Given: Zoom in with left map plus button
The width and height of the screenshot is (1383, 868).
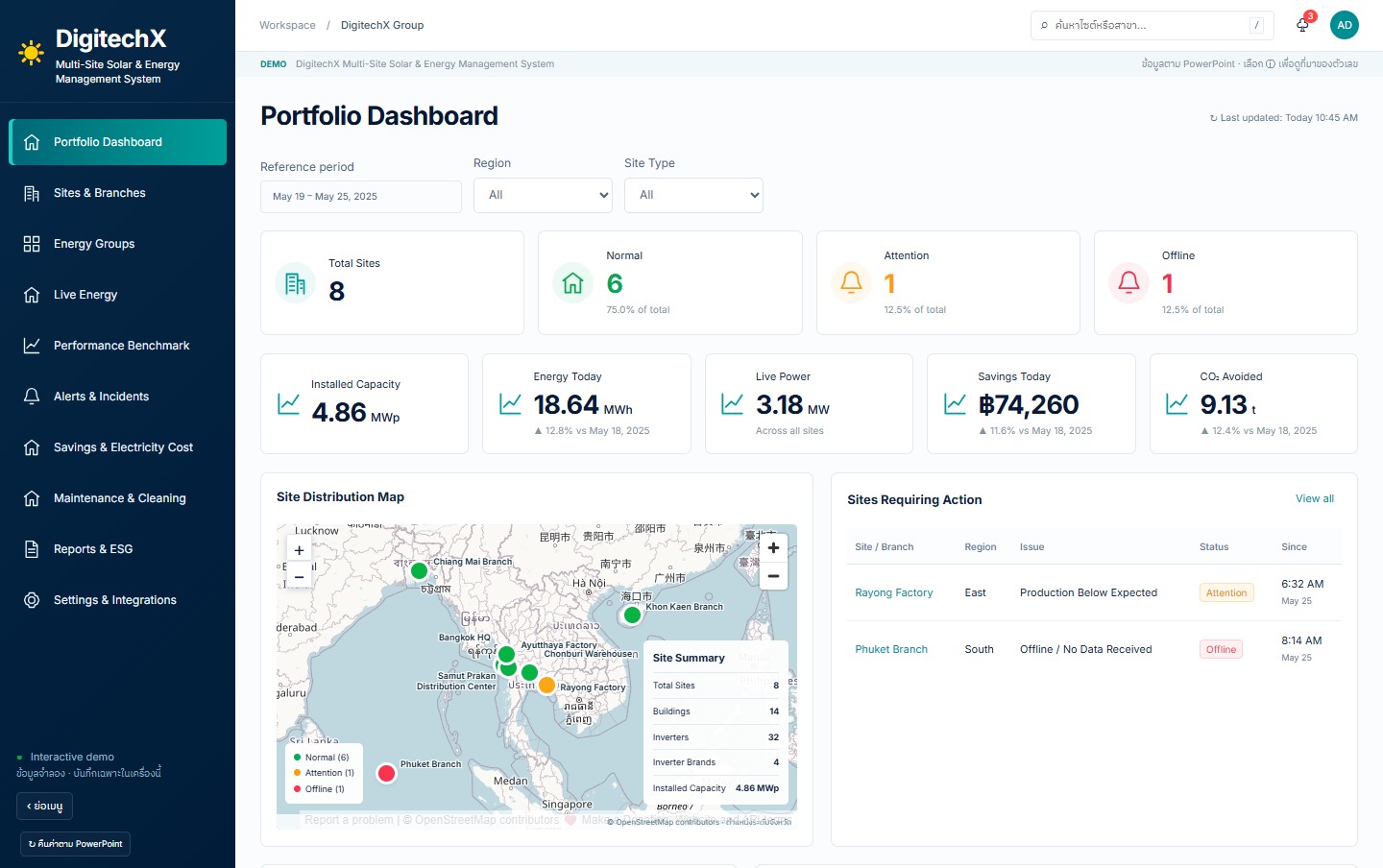Looking at the screenshot, I should click(x=299, y=550).
